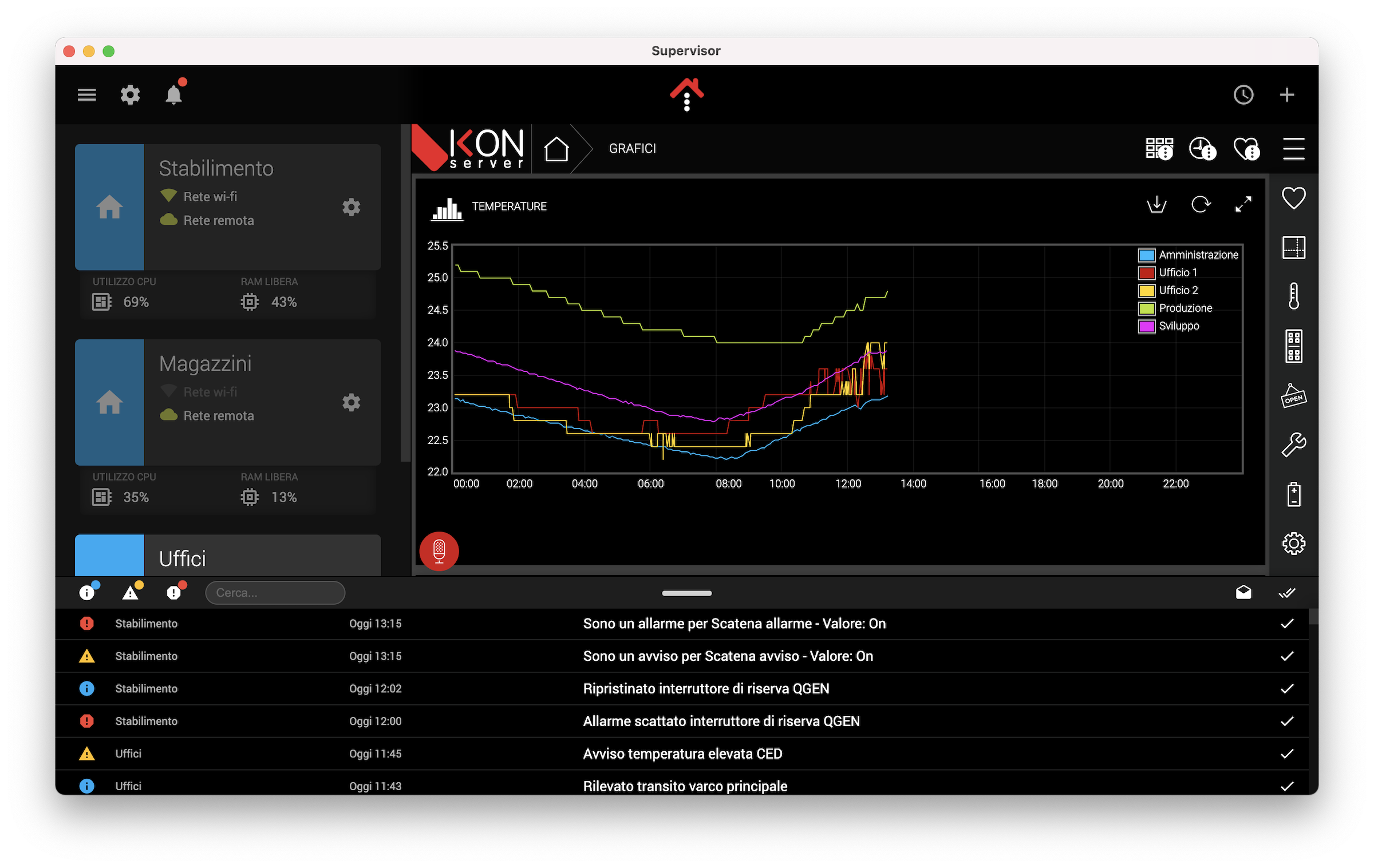Open the read messages envelope icon
Screen dimensions: 1374x868
tap(1243, 592)
